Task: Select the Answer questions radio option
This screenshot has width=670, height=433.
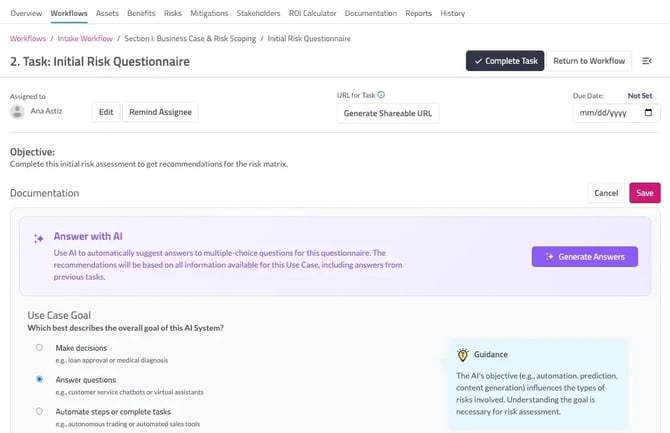Action: tap(39, 379)
